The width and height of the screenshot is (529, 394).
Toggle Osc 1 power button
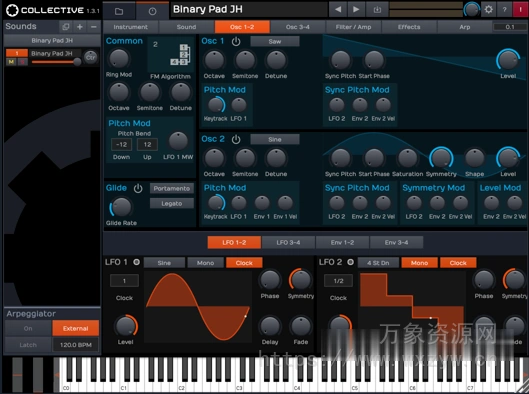coord(236,41)
